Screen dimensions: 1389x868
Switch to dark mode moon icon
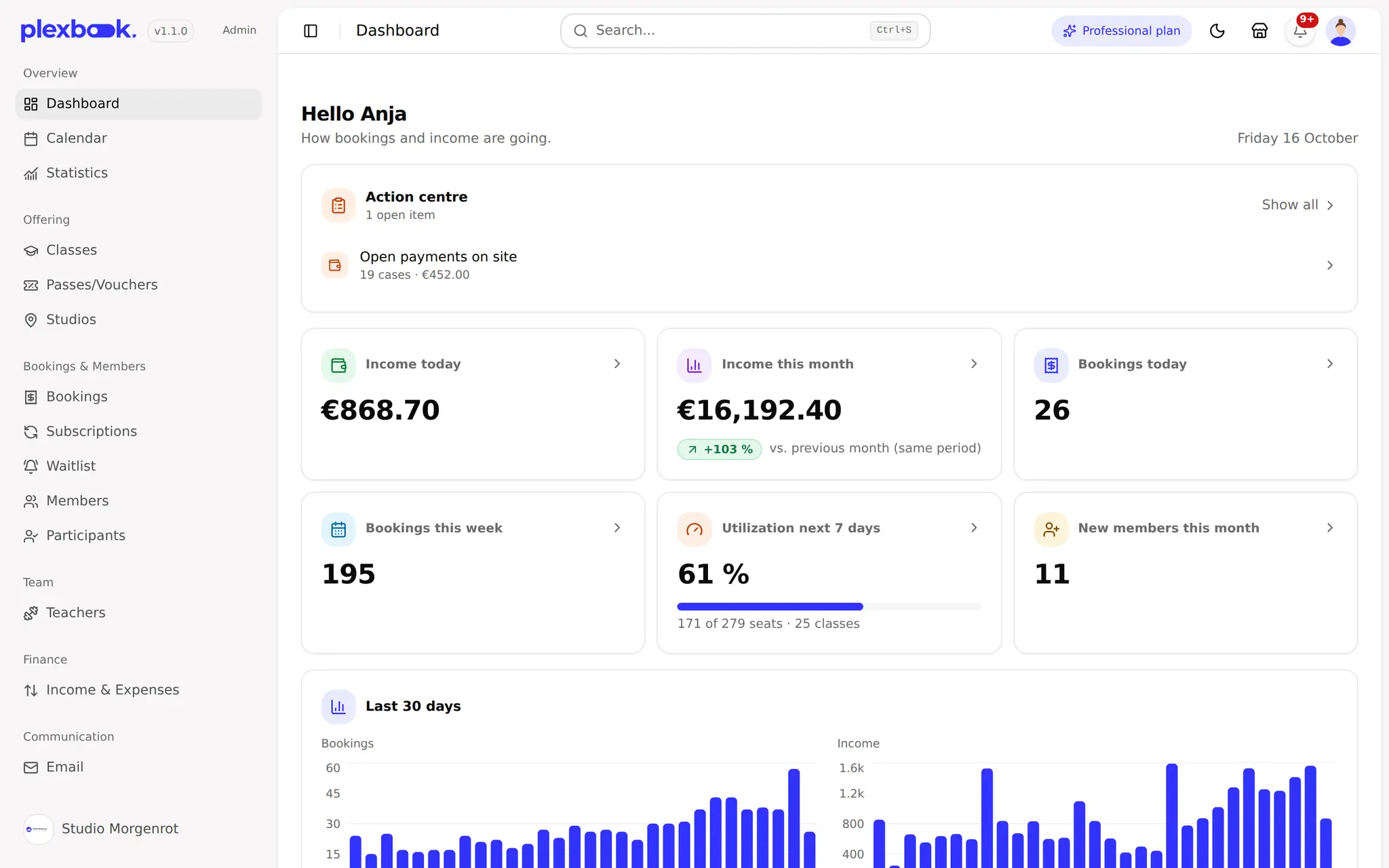tap(1217, 31)
